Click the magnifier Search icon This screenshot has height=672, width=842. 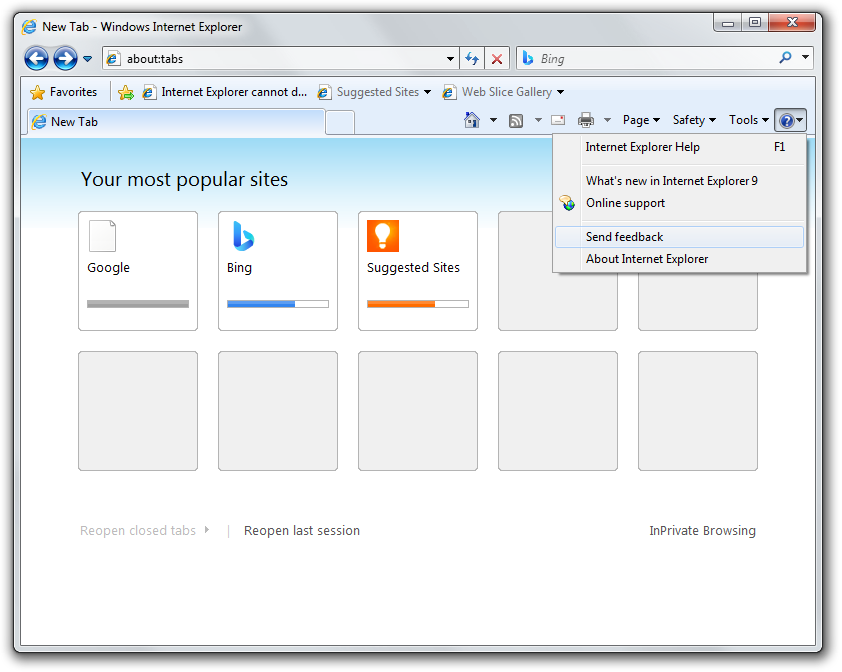pos(786,57)
